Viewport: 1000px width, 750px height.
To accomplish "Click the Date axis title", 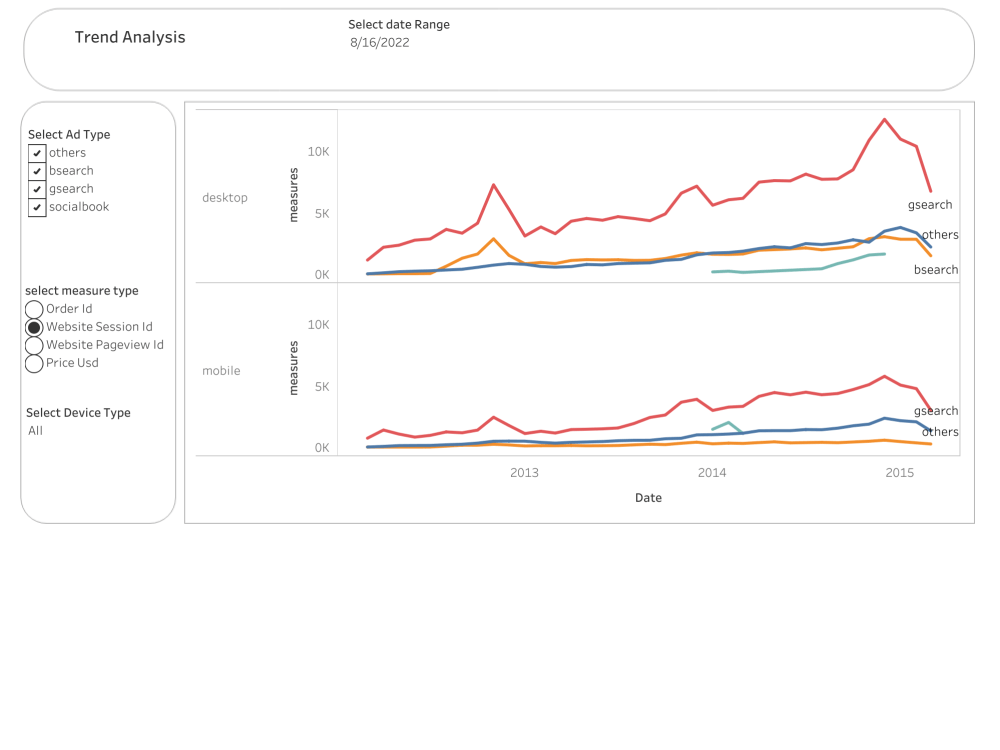I will (x=648, y=498).
